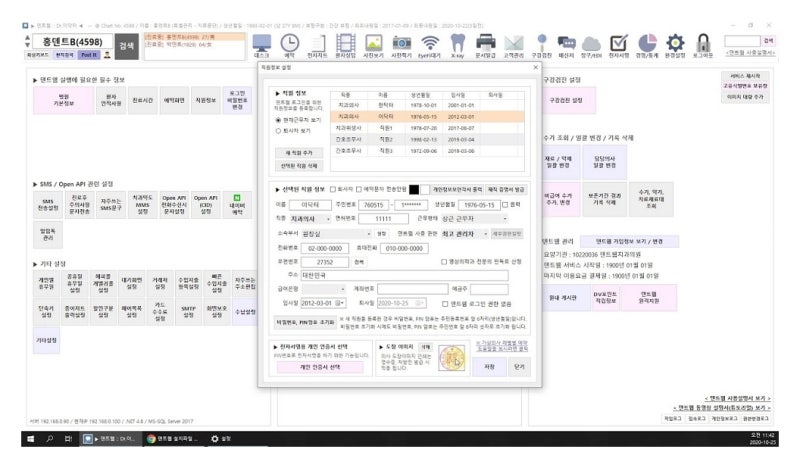Viewport: 800px width, 468px height.
Task: Open the claims/EDI cloud icon
Action: pos(591,45)
